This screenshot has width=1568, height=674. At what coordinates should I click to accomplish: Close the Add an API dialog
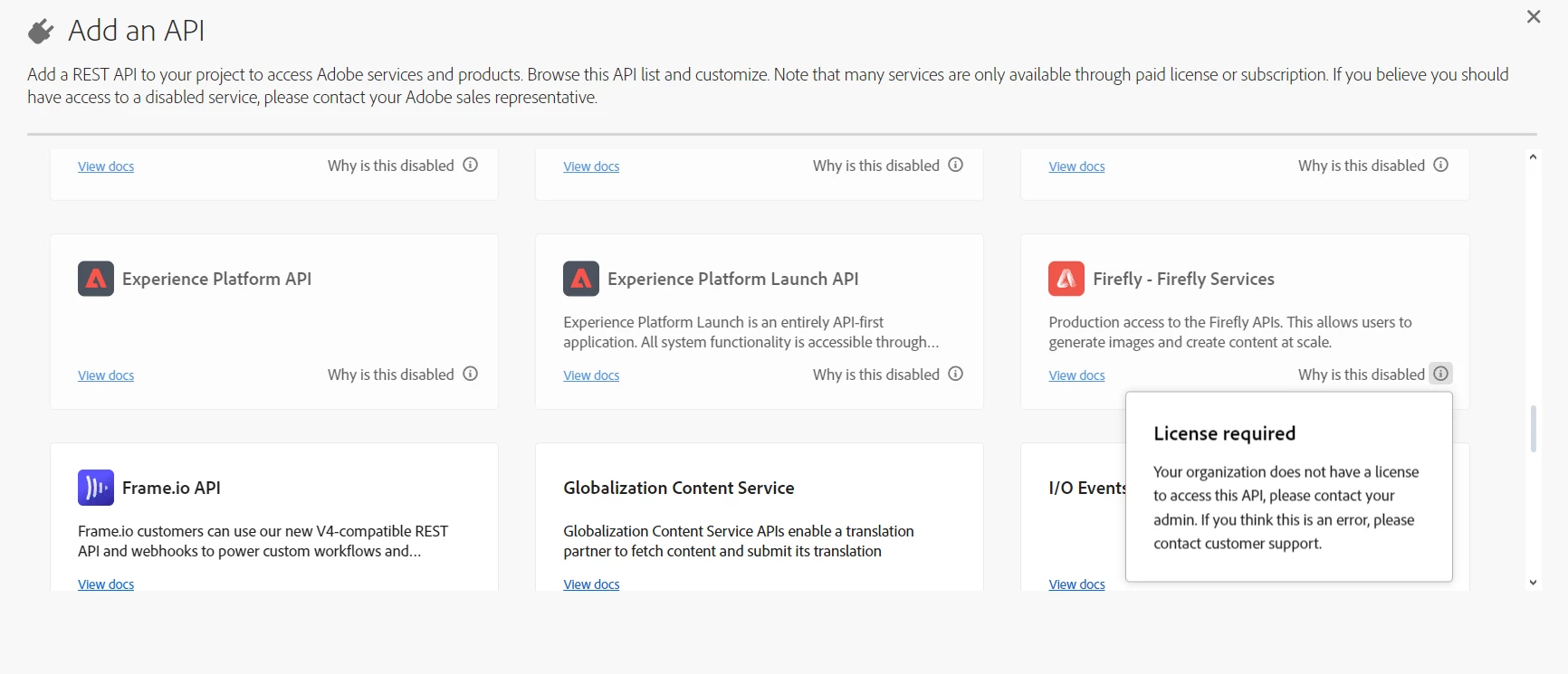pyautogui.click(x=1534, y=16)
